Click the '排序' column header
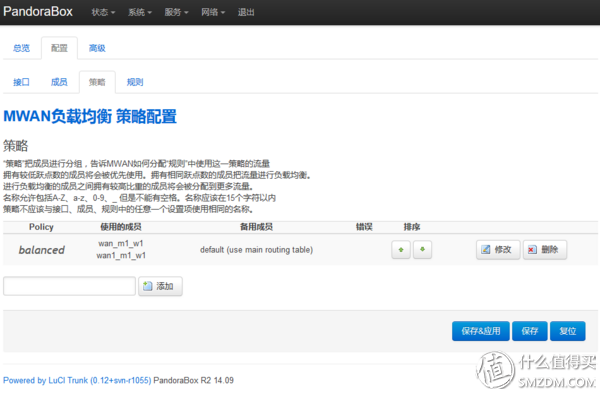This screenshot has width=600, height=394. pos(412,227)
